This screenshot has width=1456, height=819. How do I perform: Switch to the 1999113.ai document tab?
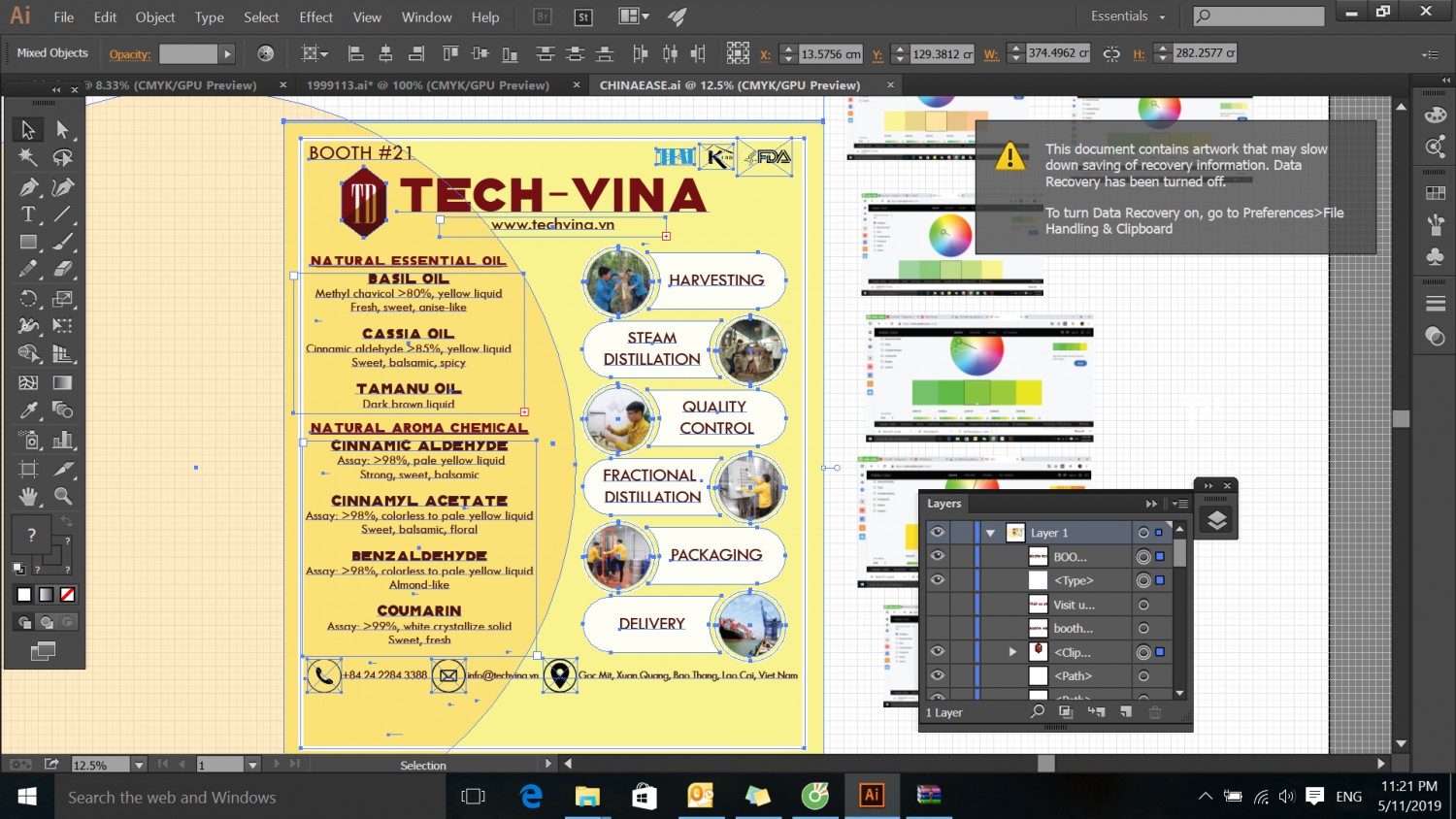click(x=428, y=85)
